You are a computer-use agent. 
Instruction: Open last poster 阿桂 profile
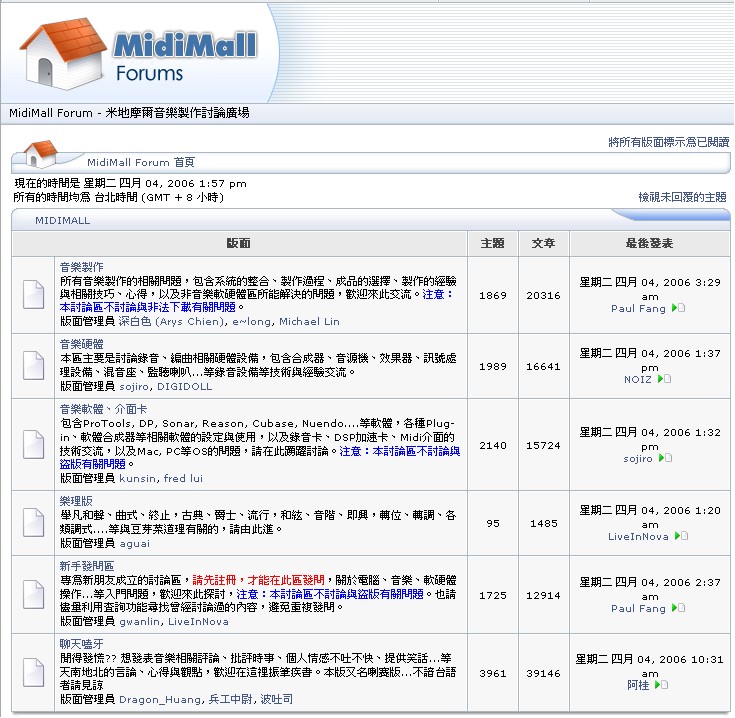tap(638, 685)
